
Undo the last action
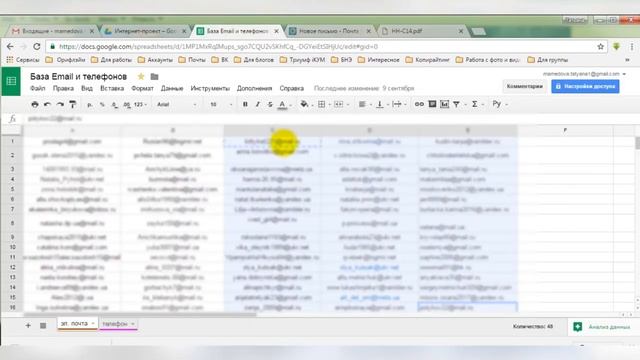(47, 104)
